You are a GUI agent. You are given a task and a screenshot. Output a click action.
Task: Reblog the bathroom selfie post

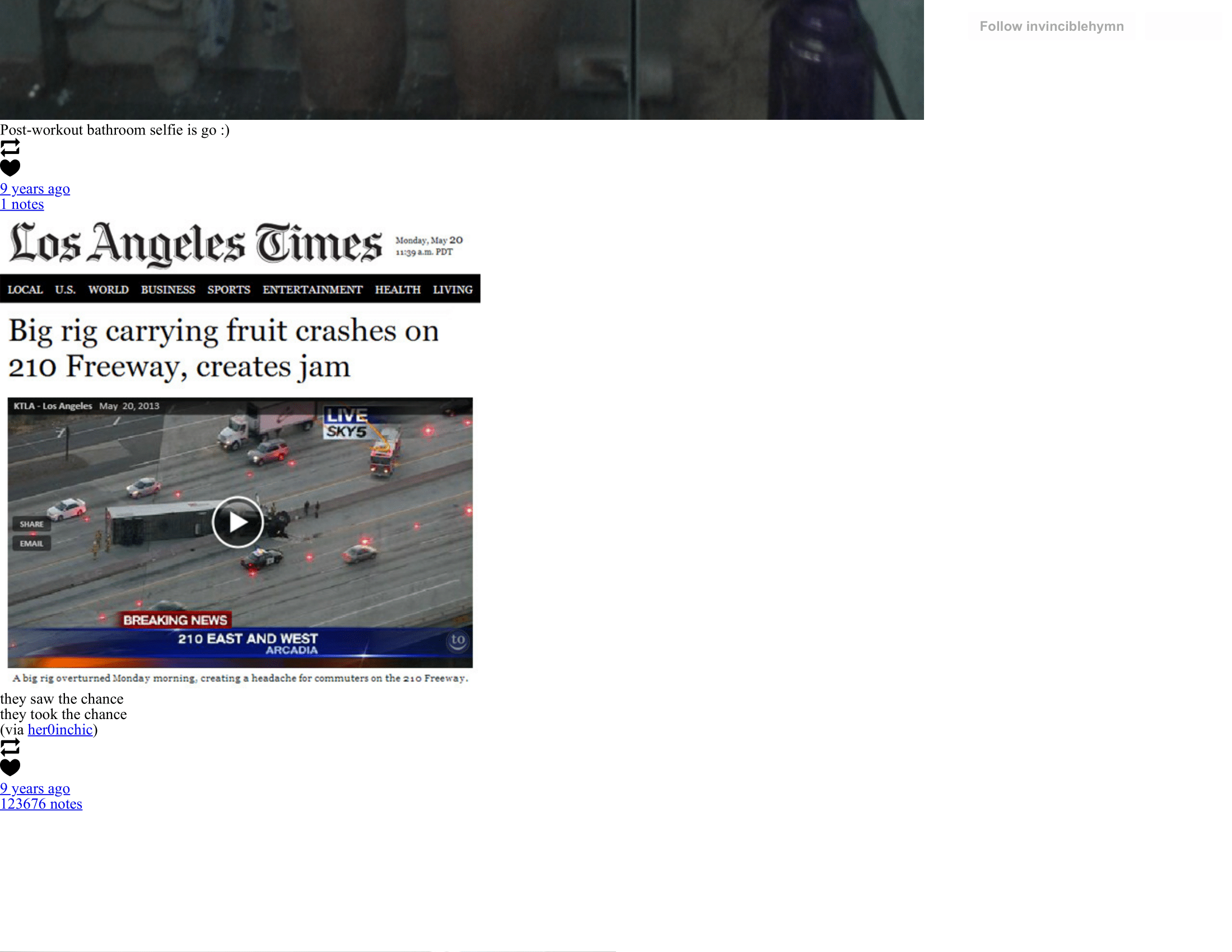point(10,147)
